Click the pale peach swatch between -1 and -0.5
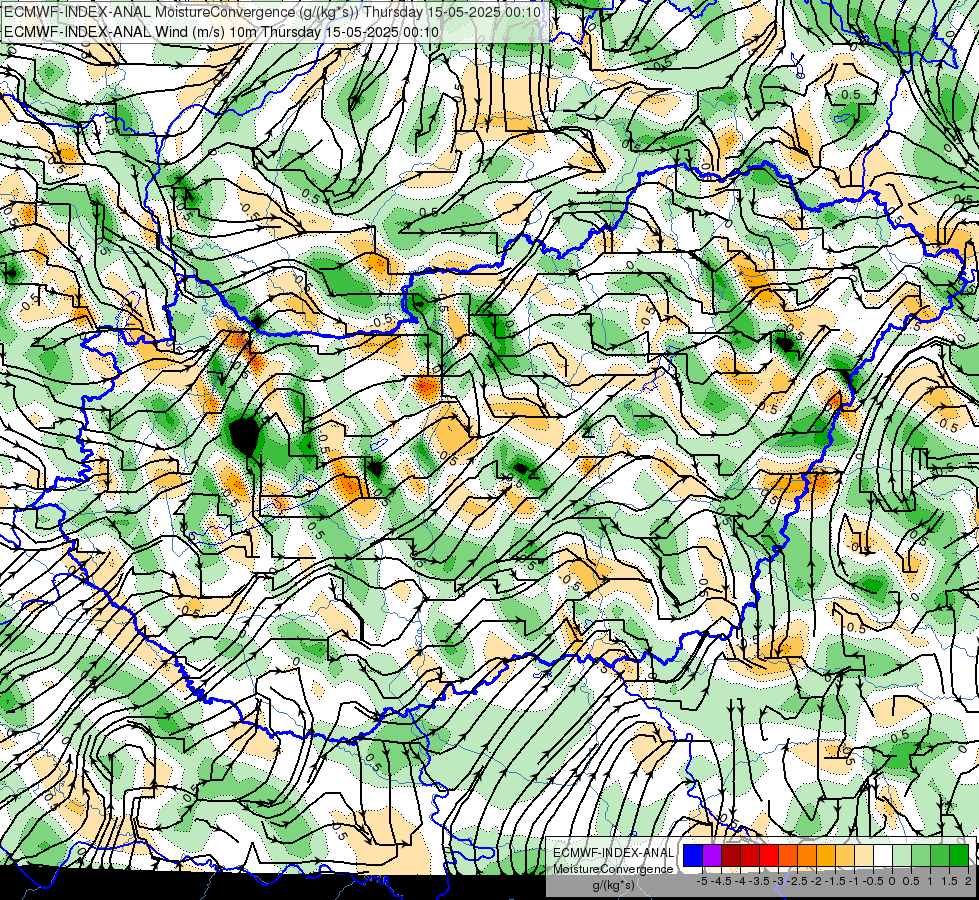This screenshot has height=900, width=979. point(864,855)
